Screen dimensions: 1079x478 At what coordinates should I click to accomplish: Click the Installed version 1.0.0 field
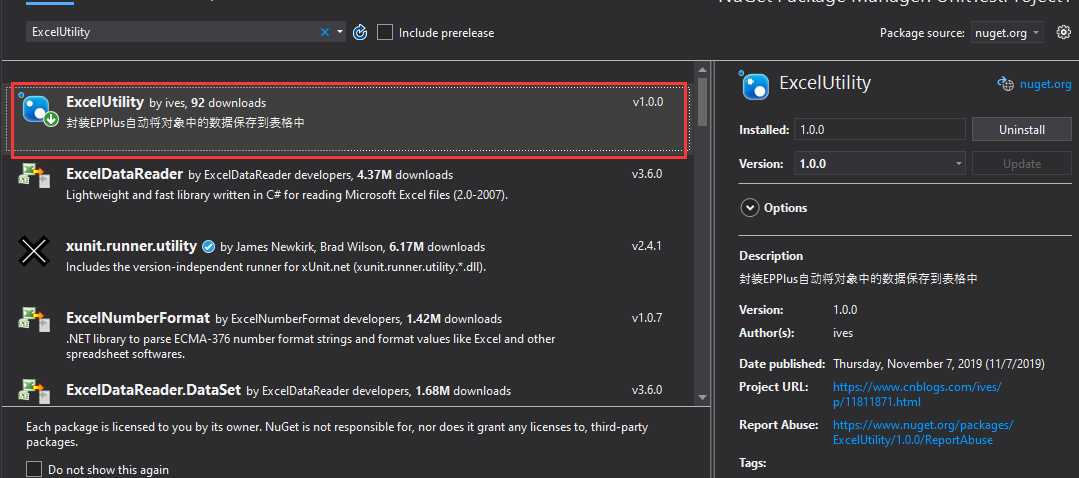tap(879, 129)
